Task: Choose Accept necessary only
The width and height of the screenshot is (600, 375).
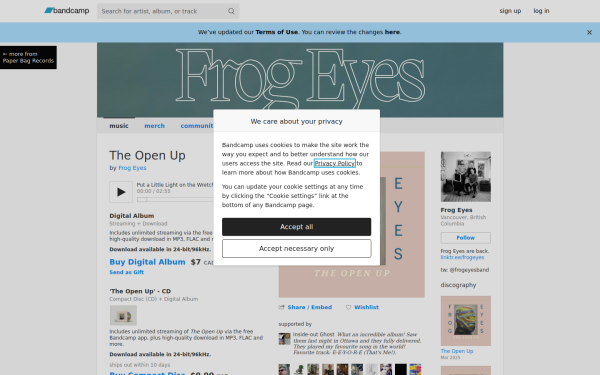Action: tap(297, 249)
